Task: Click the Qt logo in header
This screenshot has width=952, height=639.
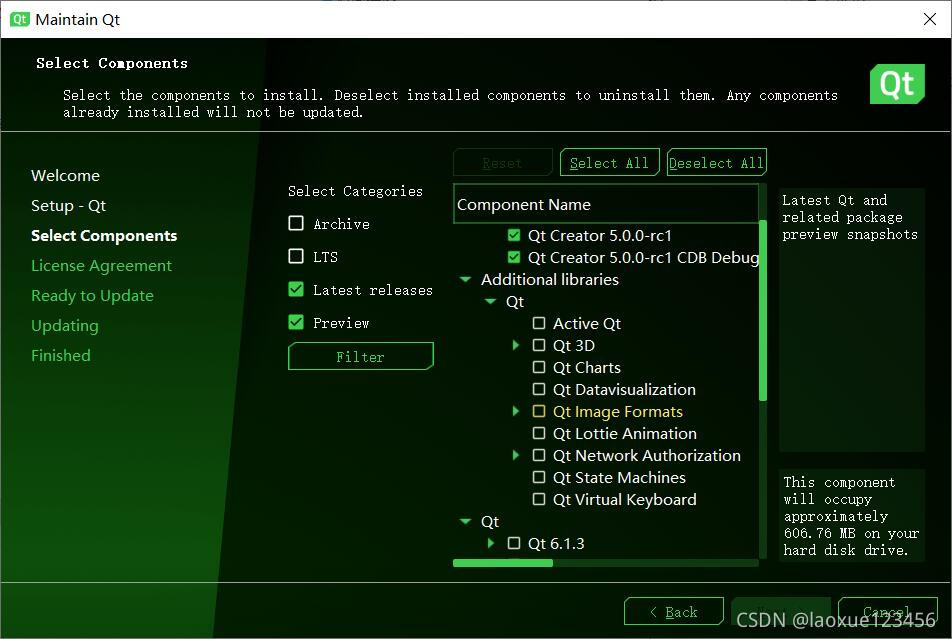Action: [897, 84]
